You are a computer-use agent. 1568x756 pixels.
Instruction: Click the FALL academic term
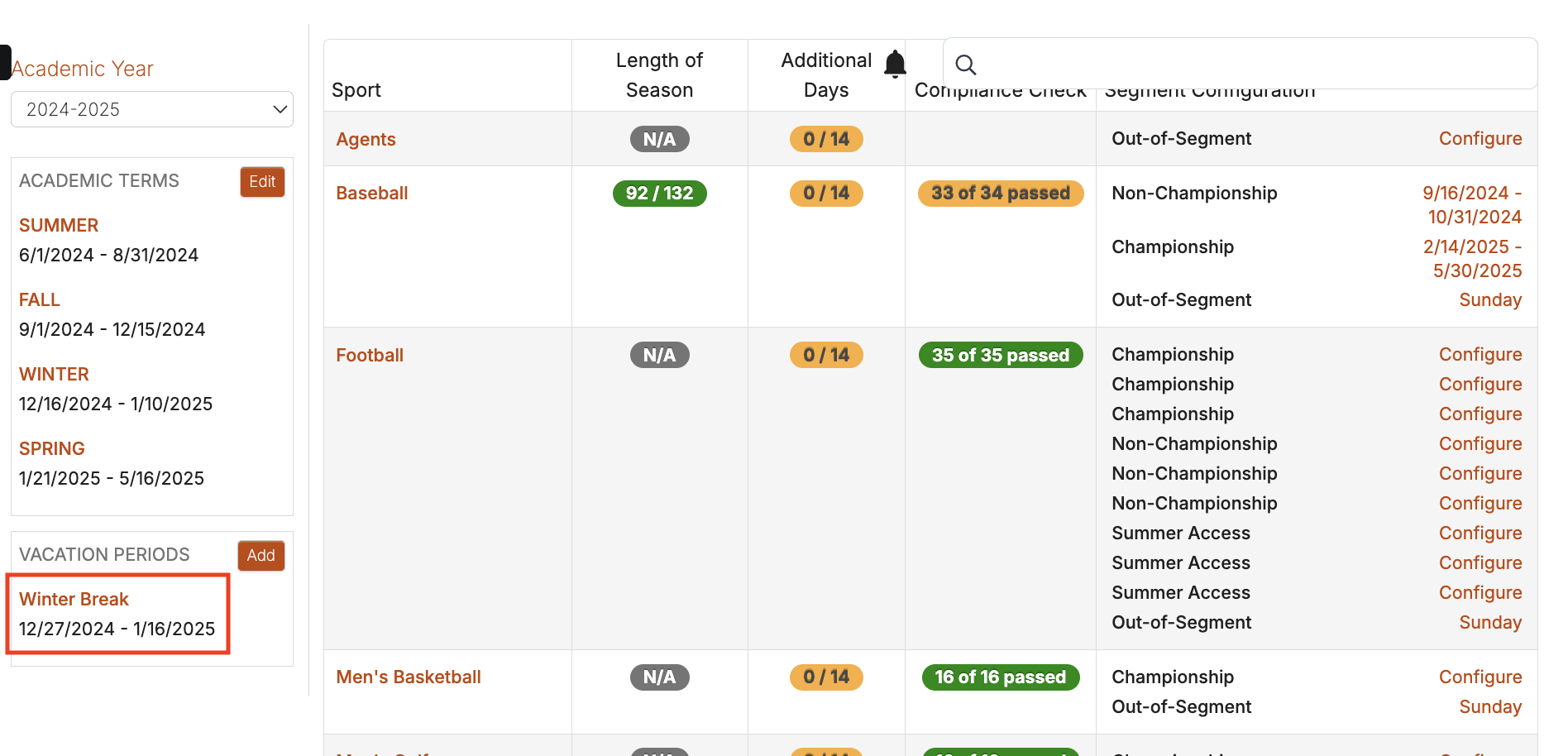pos(40,299)
